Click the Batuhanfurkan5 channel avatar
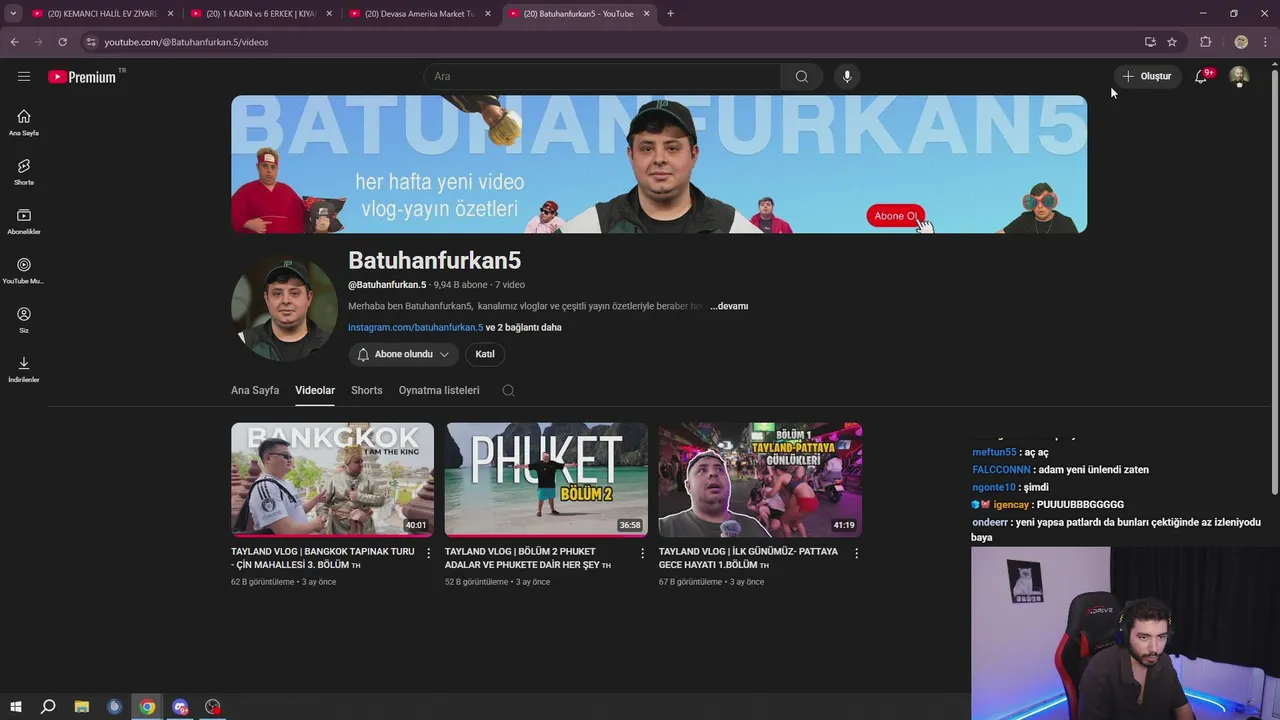Screen dimensions: 1280x720 pyautogui.click(x=284, y=308)
